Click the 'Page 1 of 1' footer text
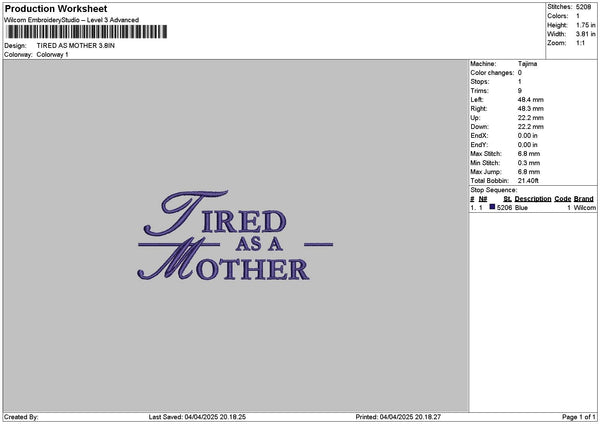The height and width of the screenshot is (424, 600). coord(579,417)
